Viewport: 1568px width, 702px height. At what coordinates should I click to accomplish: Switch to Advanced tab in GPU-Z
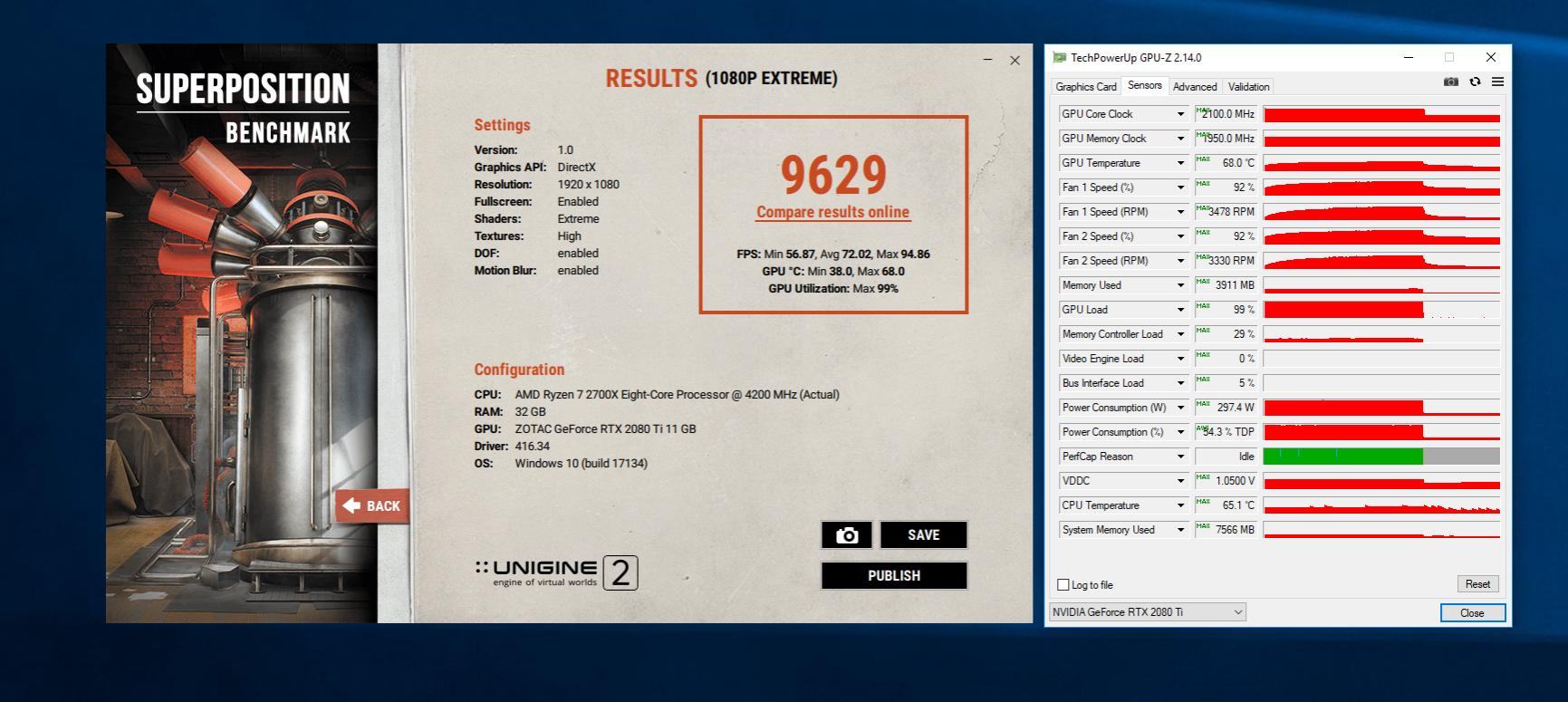1195,87
